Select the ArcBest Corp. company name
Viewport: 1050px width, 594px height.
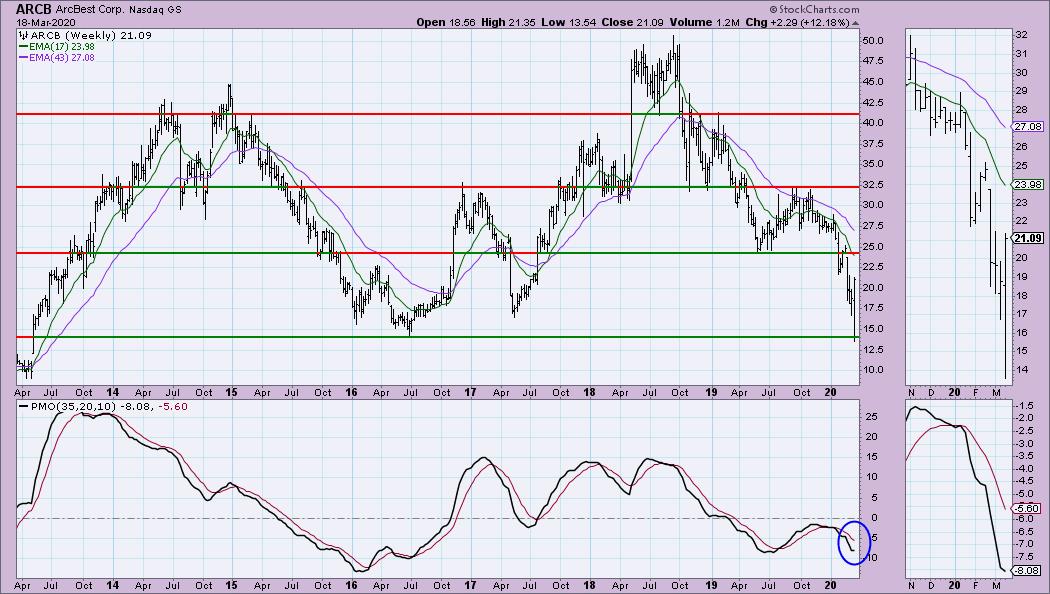pos(92,10)
